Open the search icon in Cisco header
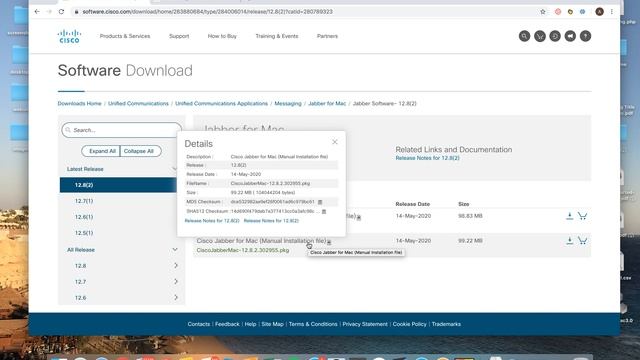The width and height of the screenshot is (640, 360). coord(524,36)
